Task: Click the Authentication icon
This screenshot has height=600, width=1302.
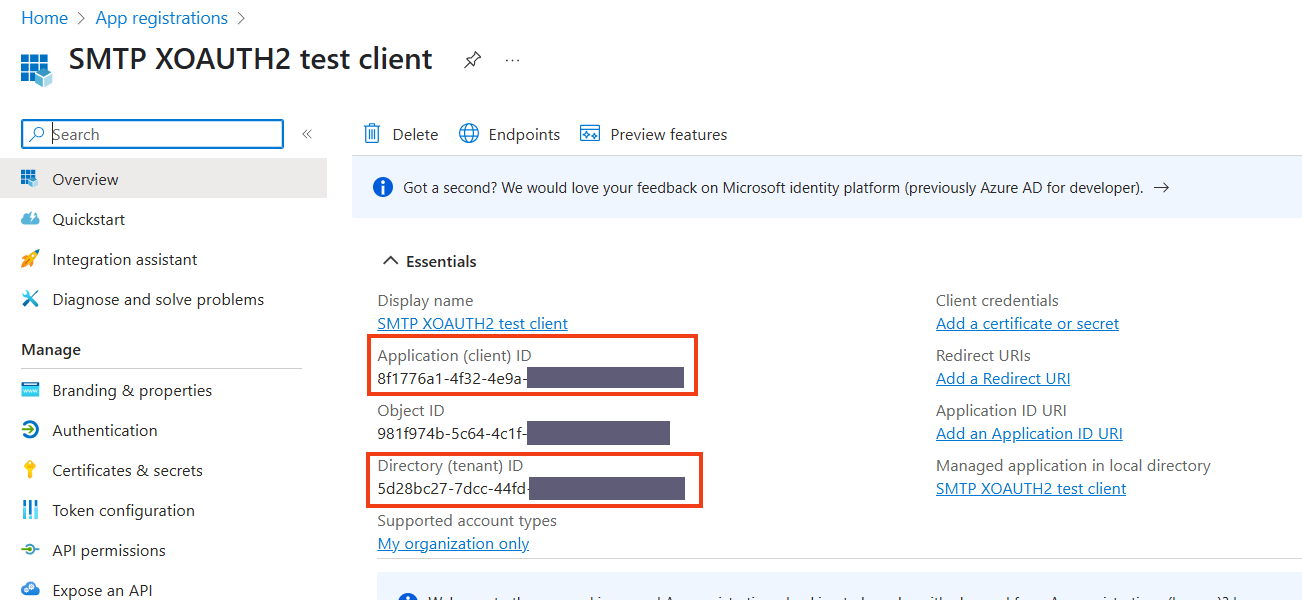Action: coord(30,430)
